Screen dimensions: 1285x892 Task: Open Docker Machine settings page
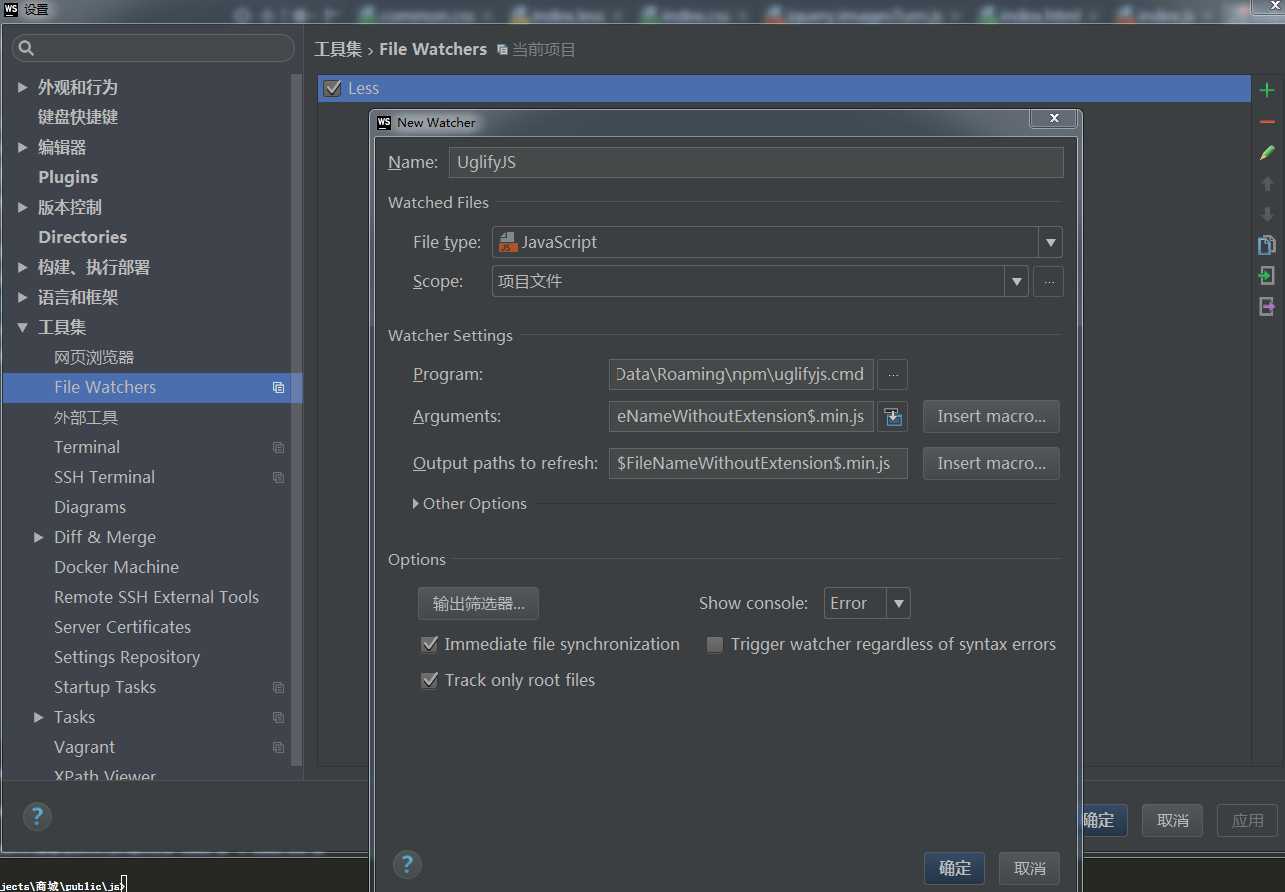click(x=117, y=568)
